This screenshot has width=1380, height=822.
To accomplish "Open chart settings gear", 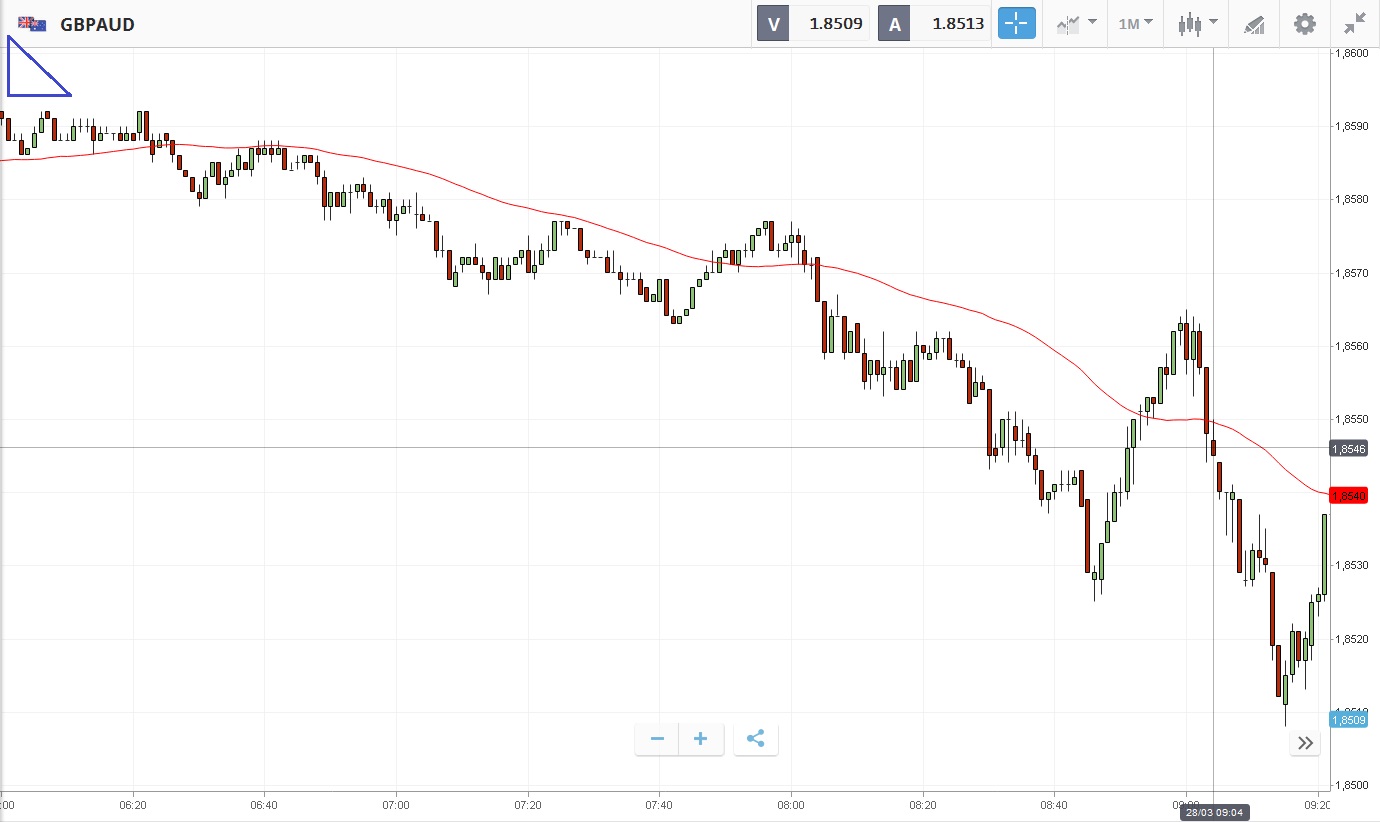I will (1305, 24).
